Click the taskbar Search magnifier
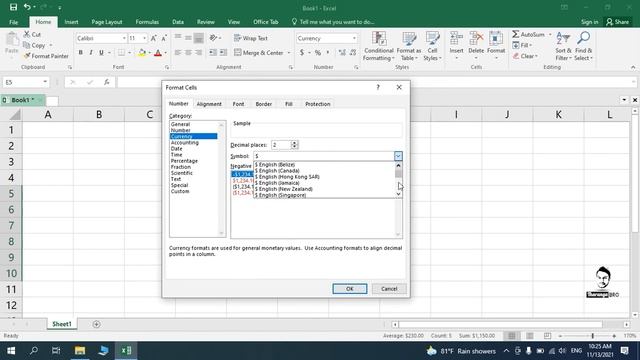Screen dimensions: 640x360 click(34, 351)
